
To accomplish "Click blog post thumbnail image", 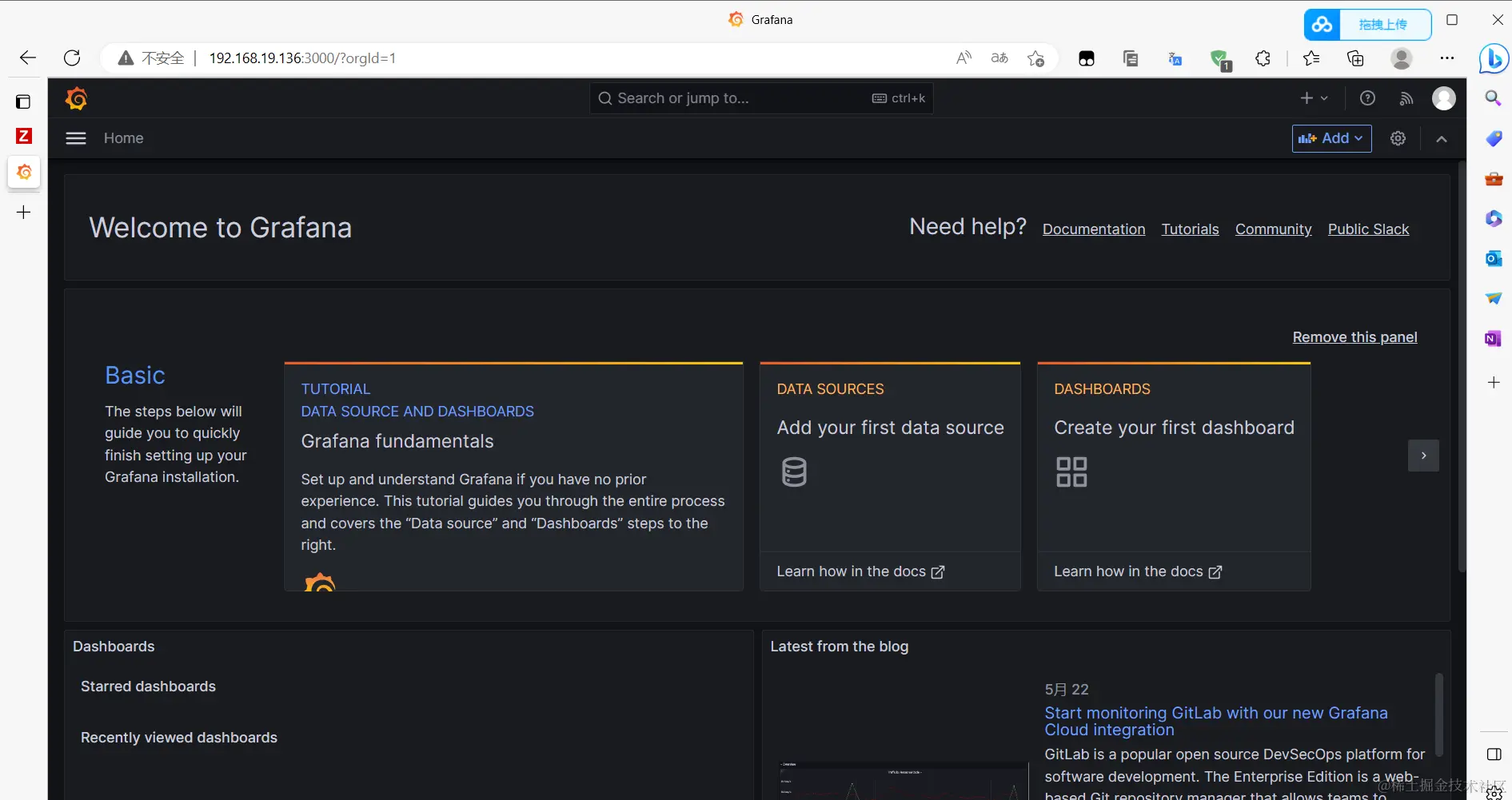I will (x=903, y=780).
